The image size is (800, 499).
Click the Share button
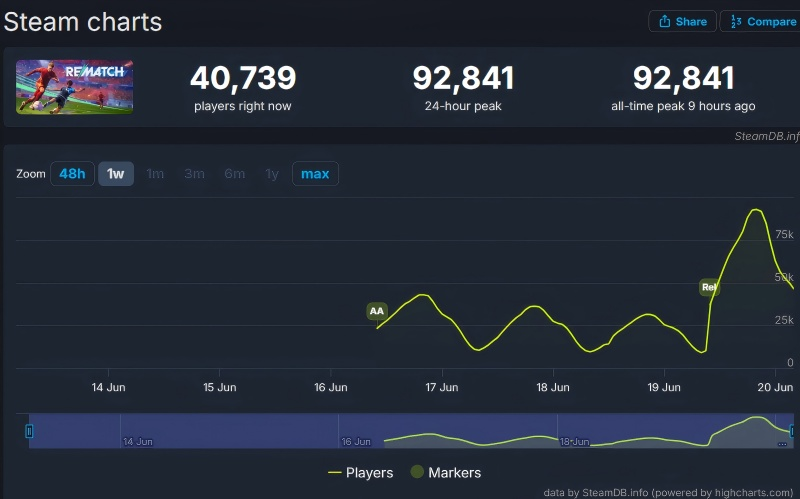[682, 21]
